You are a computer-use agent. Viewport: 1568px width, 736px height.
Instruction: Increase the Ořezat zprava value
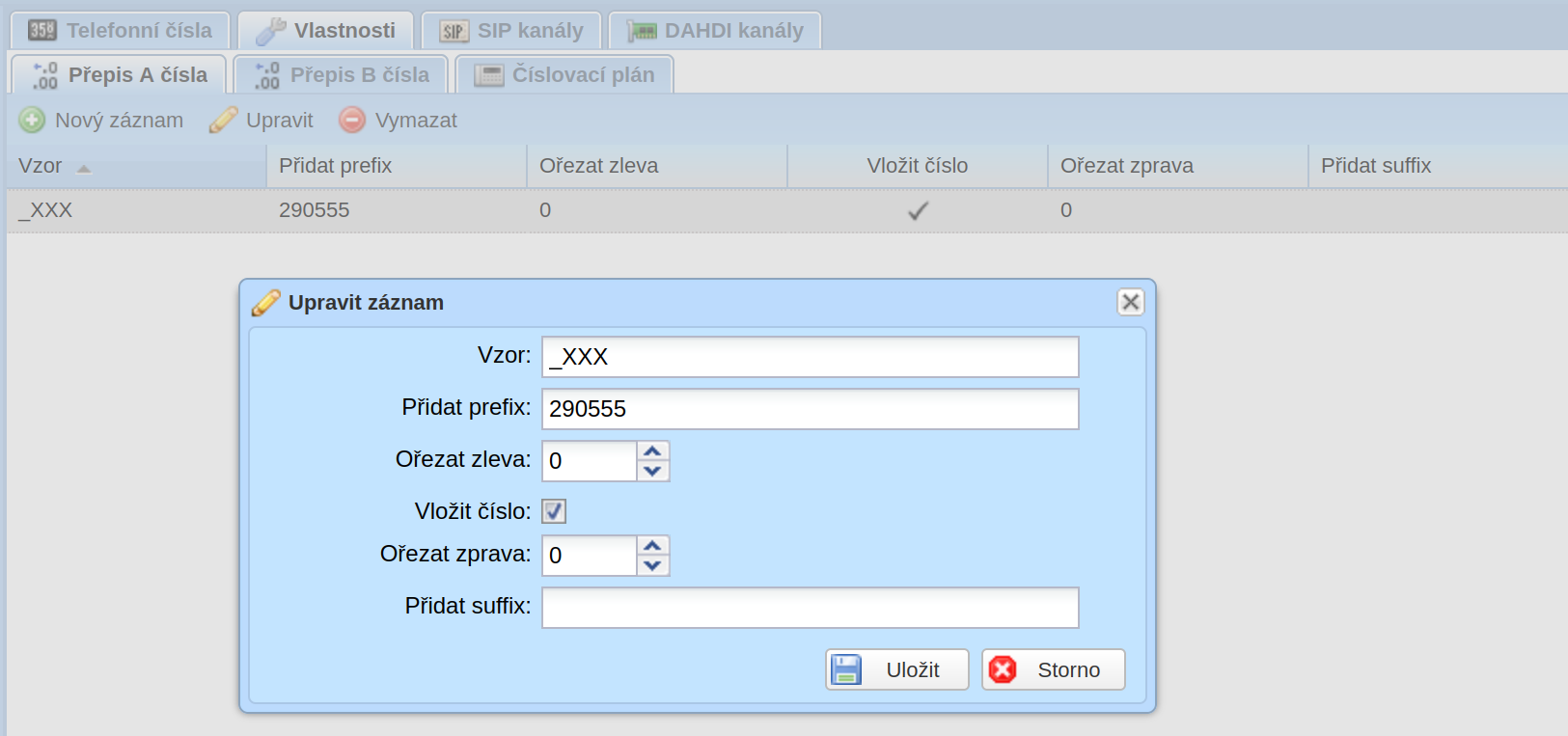coord(653,545)
